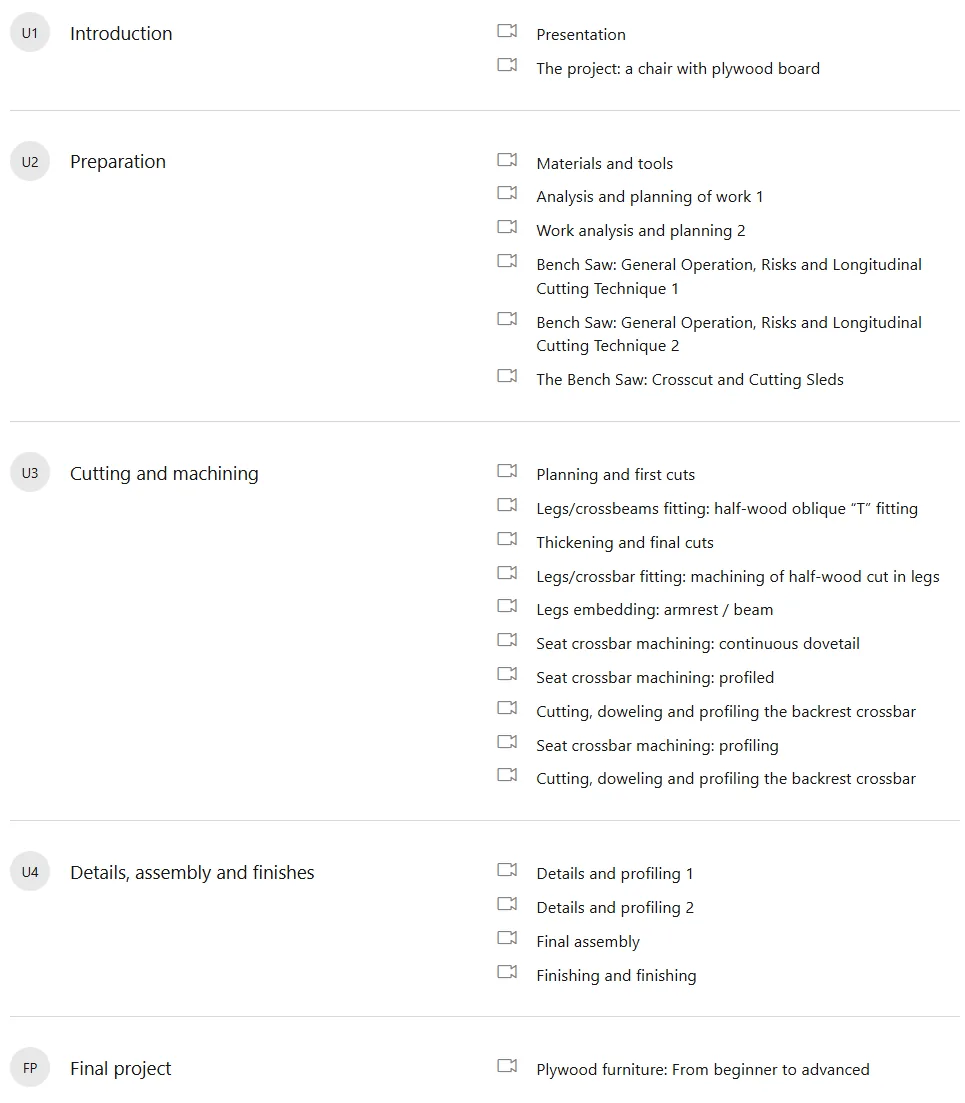Click video icon beside Final assembly
The image size is (965, 1103).
point(507,938)
